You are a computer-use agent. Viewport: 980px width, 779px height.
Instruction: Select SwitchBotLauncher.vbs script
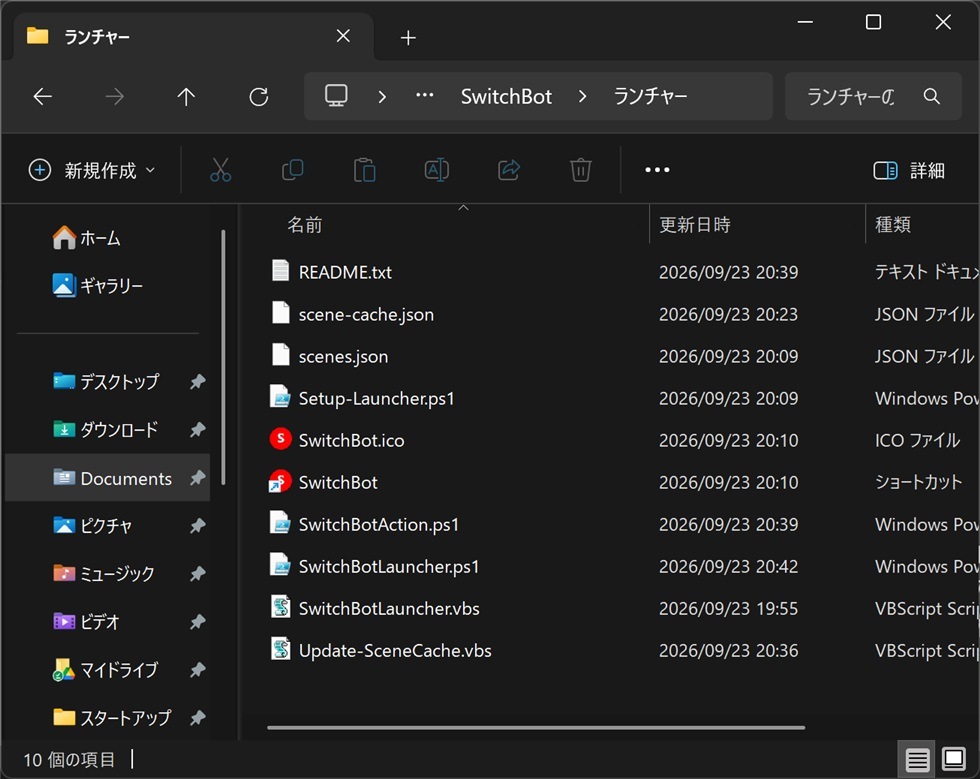[389, 608]
